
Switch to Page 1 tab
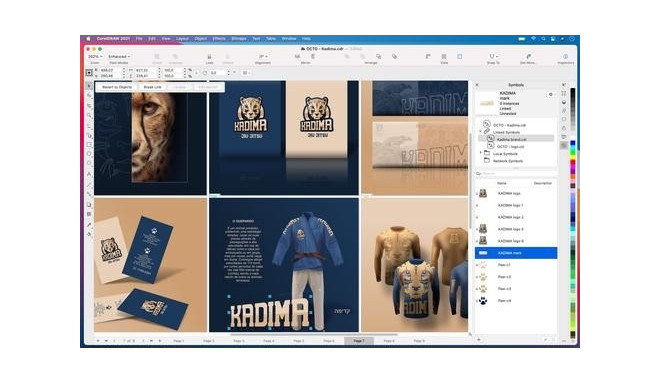point(179,341)
